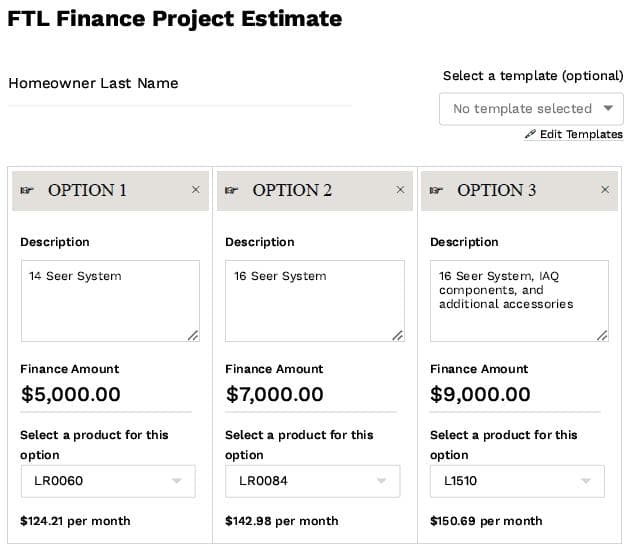Screen dimensions: 631x552
Task: Expand the L1510 product dropdown
Action: point(517,481)
